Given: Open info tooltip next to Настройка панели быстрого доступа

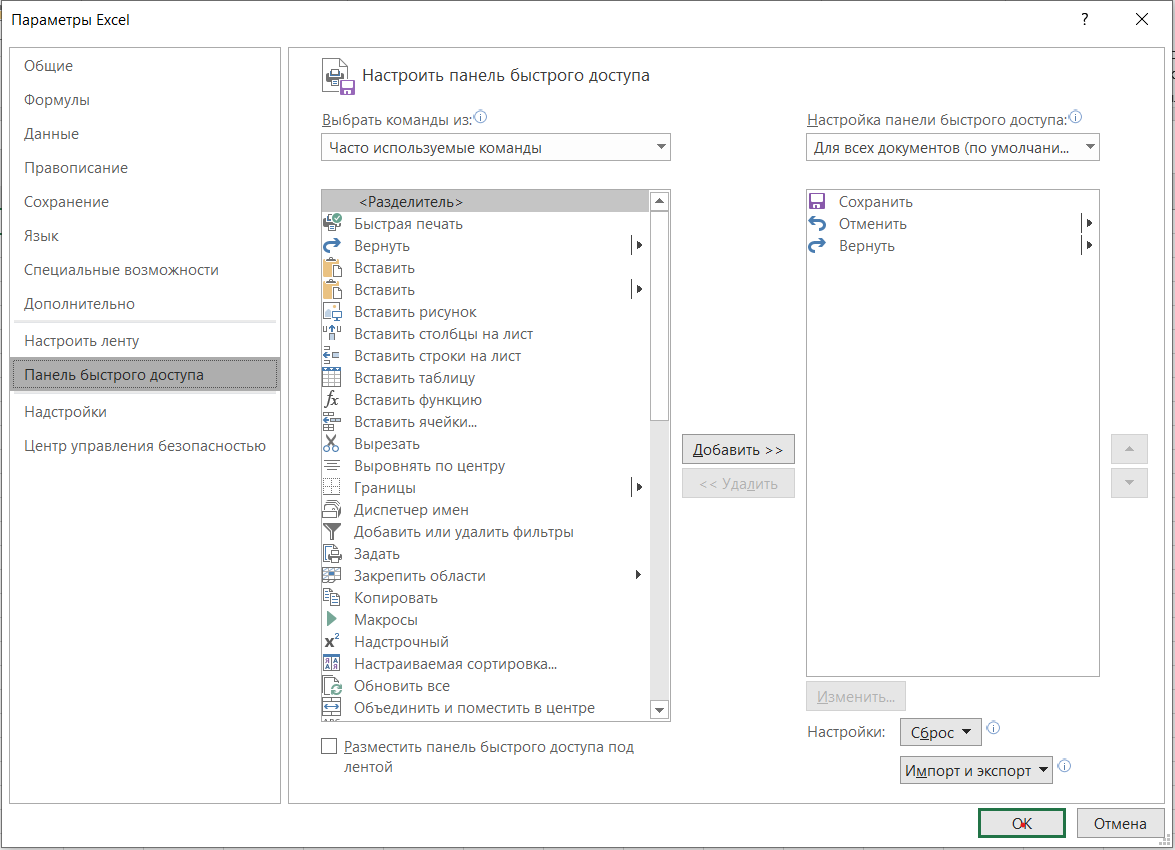Looking at the screenshot, I should click(x=1075, y=117).
